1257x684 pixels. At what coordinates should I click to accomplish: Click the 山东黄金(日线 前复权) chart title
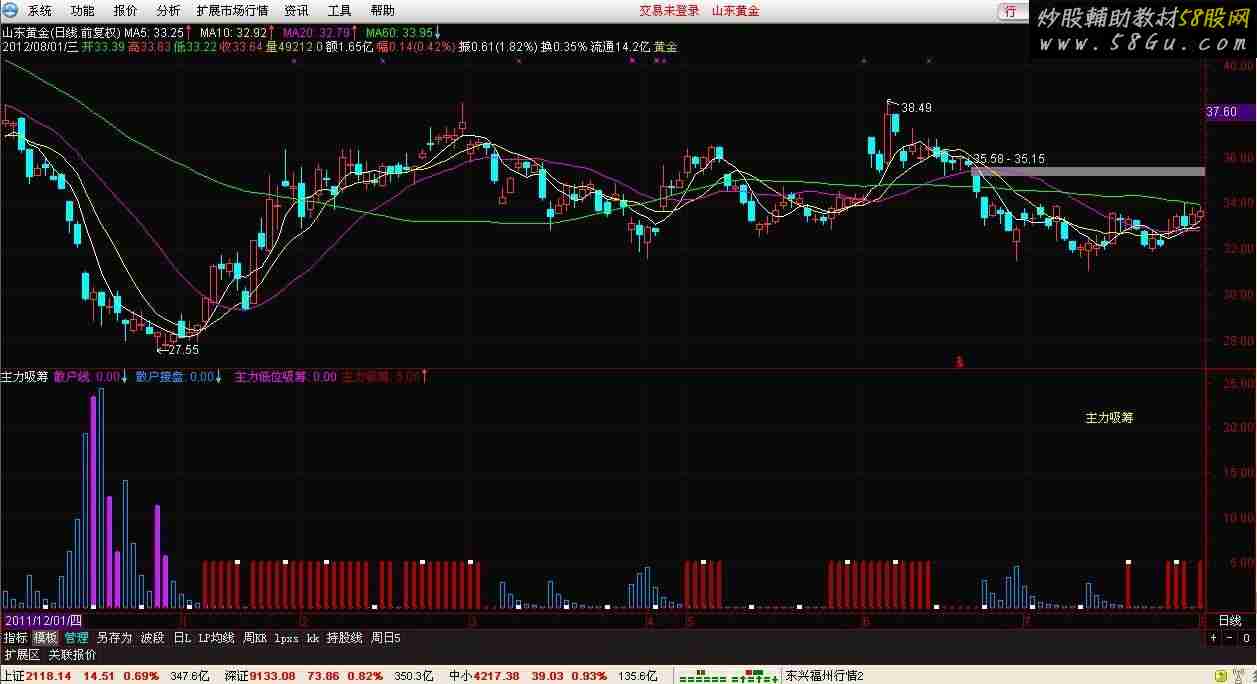61,32
